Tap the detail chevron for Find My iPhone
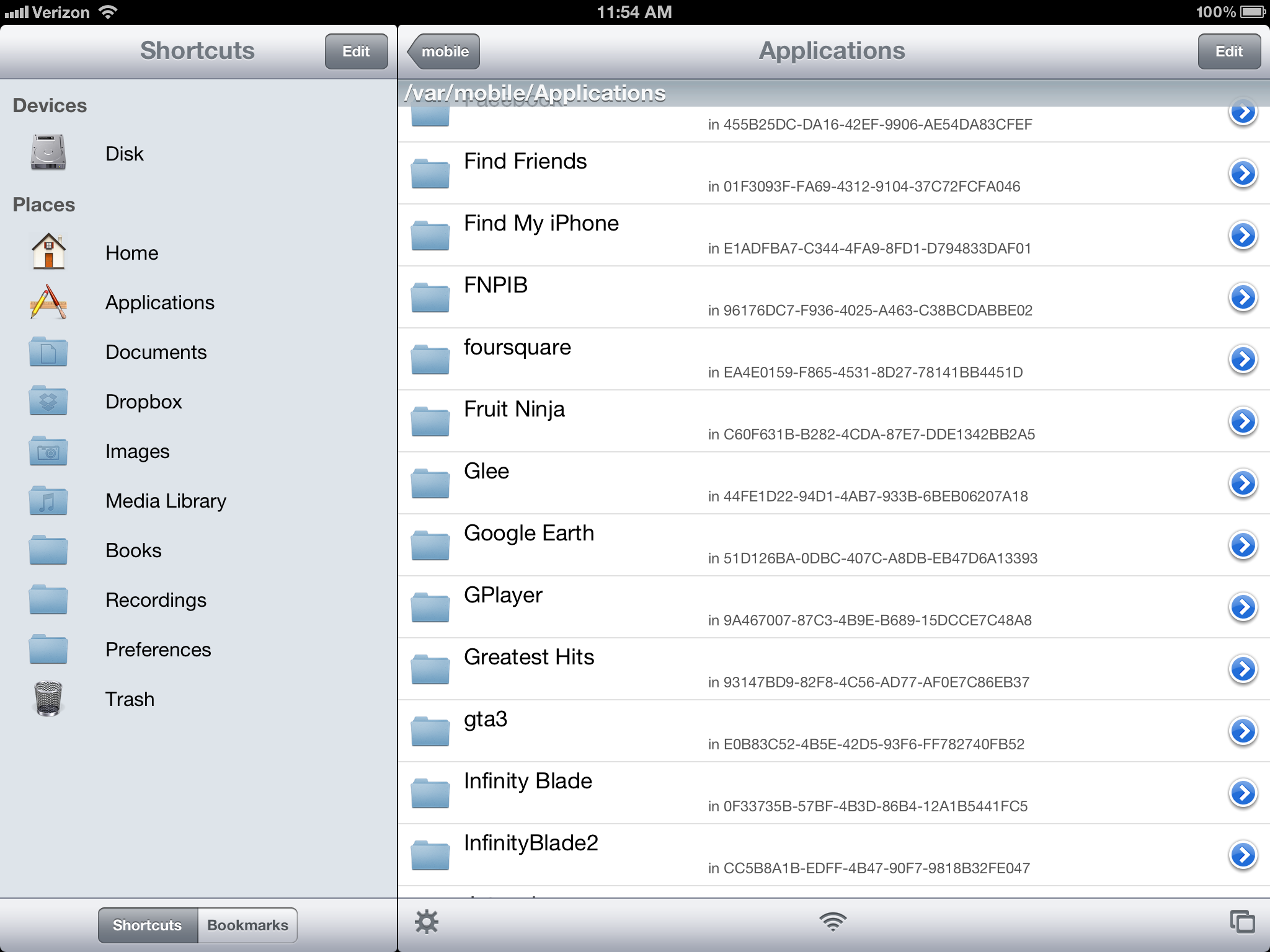Screen dimensions: 1270x952 tap(1243, 235)
